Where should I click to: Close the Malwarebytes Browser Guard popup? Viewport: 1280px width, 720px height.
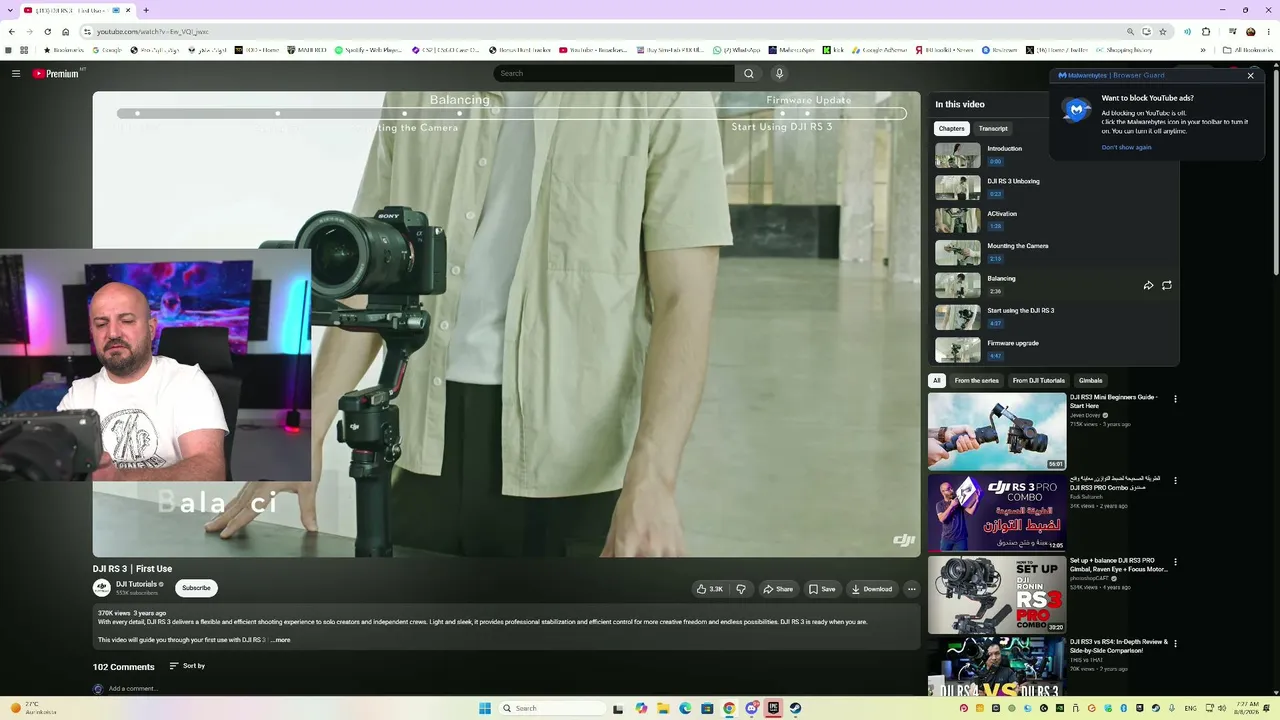point(1250,75)
